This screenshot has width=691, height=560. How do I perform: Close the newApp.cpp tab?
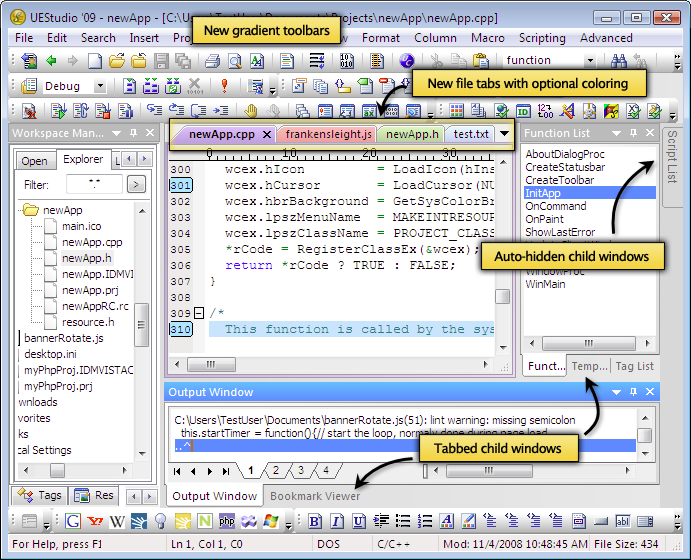267,134
